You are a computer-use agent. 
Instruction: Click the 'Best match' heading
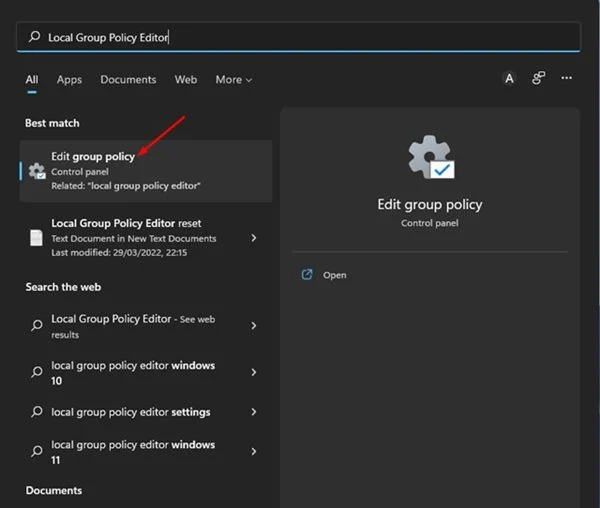pyautogui.click(x=52, y=123)
